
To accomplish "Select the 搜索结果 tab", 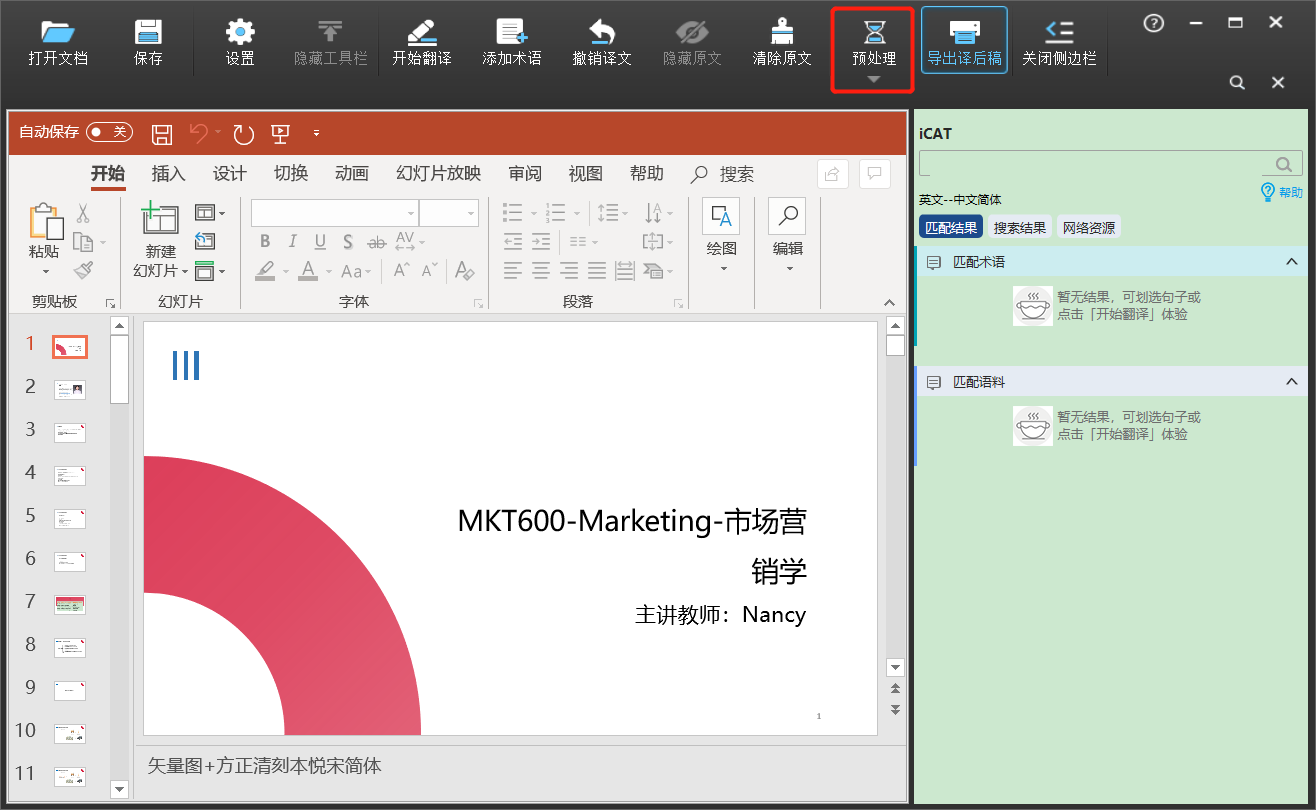I will click(1020, 228).
